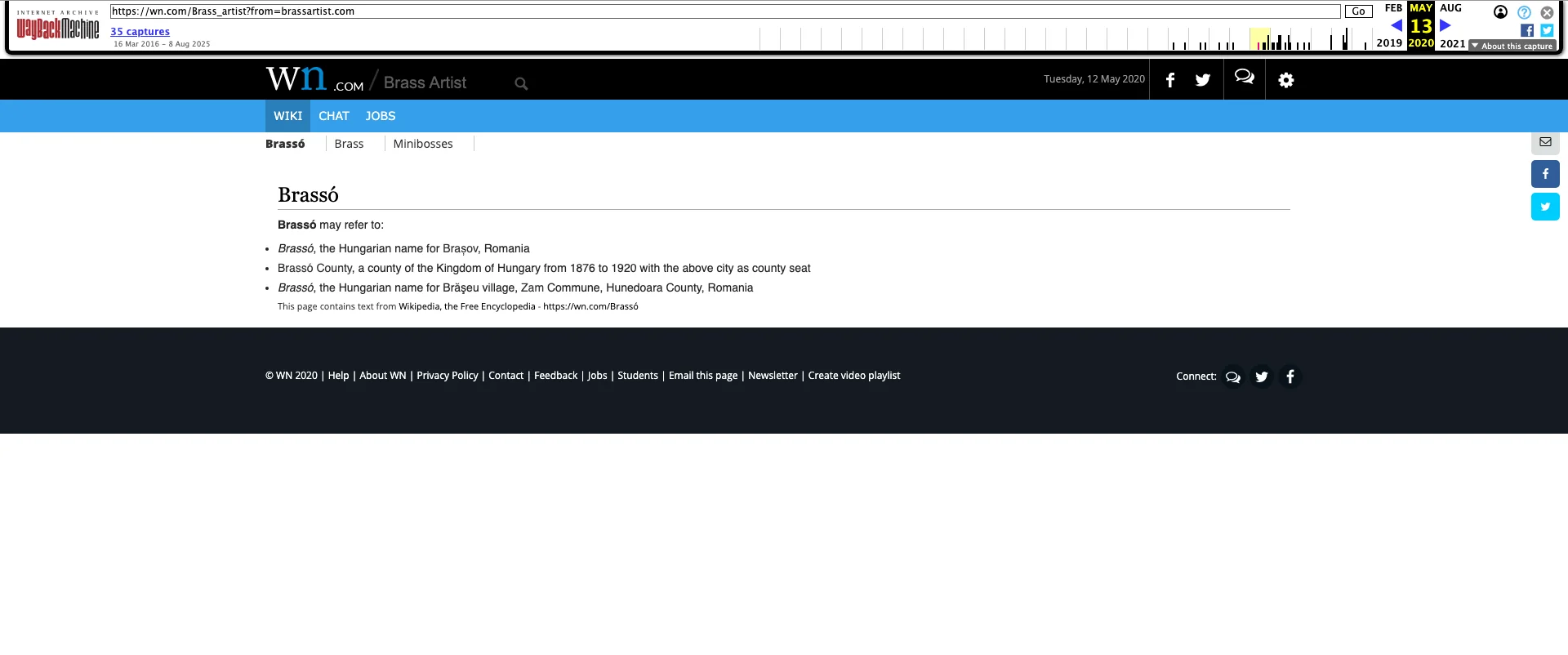Go to previous capture with left arrow
The width and height of the screenshot is (1568, 655).
click(1396, 25)
